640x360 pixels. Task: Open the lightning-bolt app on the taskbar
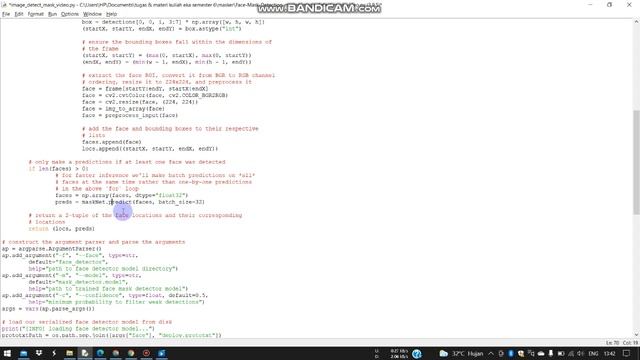(54, 353)
